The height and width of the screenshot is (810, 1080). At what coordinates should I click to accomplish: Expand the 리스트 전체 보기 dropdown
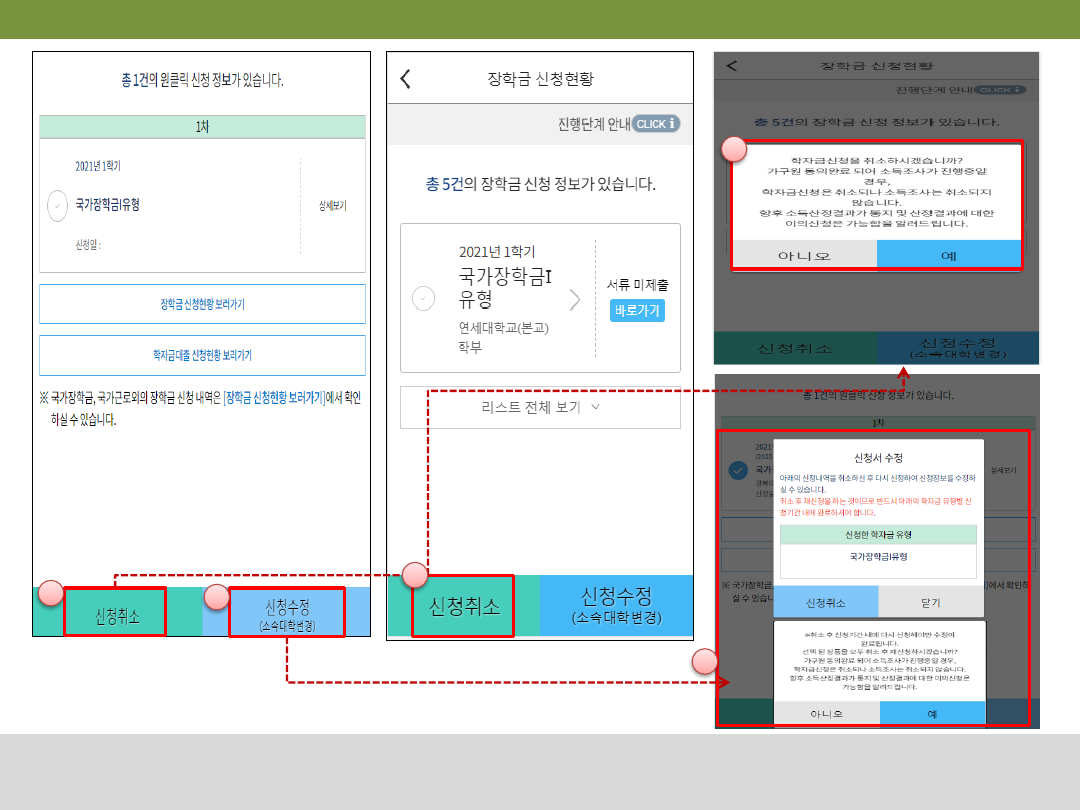click(540, 407)
